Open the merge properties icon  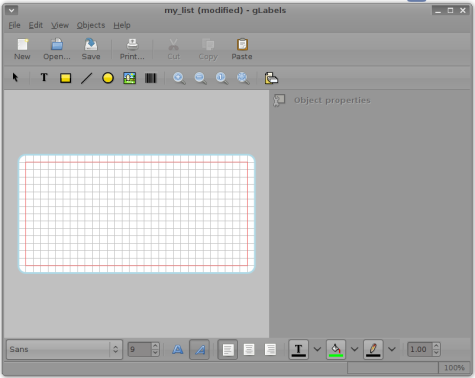click(x=271, y=78)
